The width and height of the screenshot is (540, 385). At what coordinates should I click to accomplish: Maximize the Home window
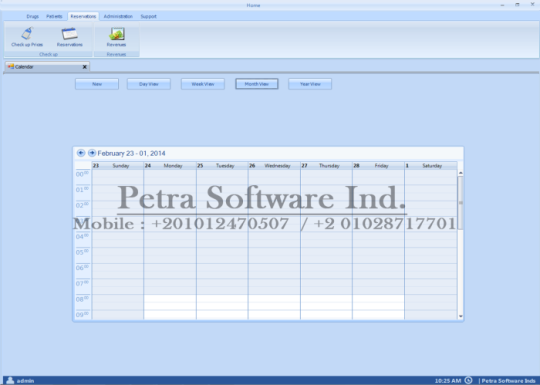tap(517, 5)
